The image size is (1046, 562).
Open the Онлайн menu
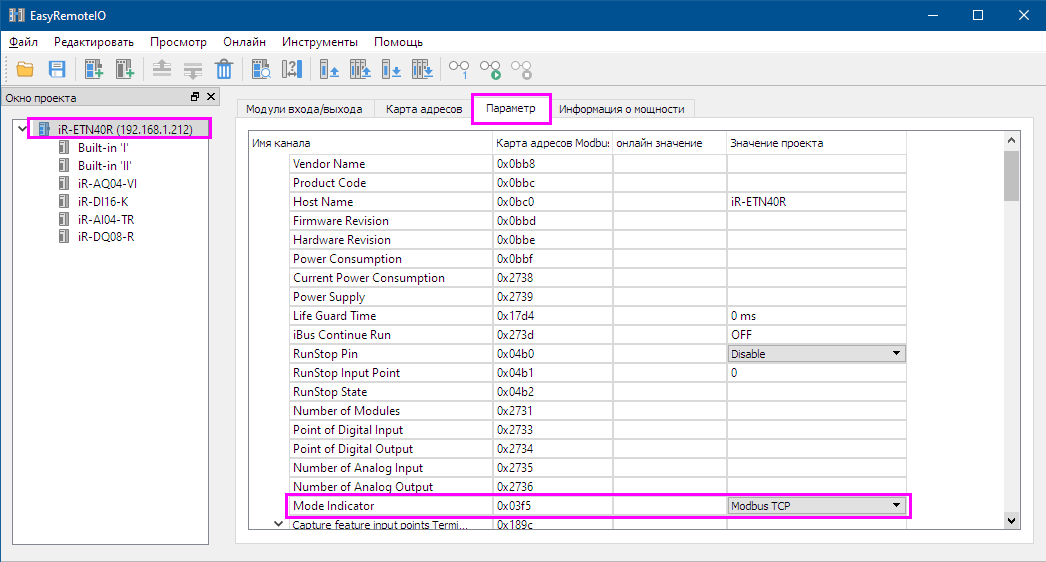(244, 42)
